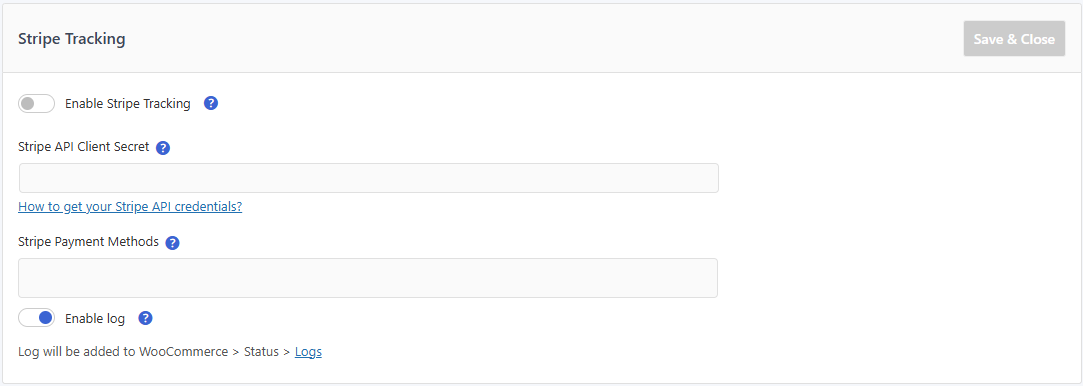1083x386 pixels.
Task: Click the gray knob of Stripe Tracking toggle
Action: click(28, 104)
